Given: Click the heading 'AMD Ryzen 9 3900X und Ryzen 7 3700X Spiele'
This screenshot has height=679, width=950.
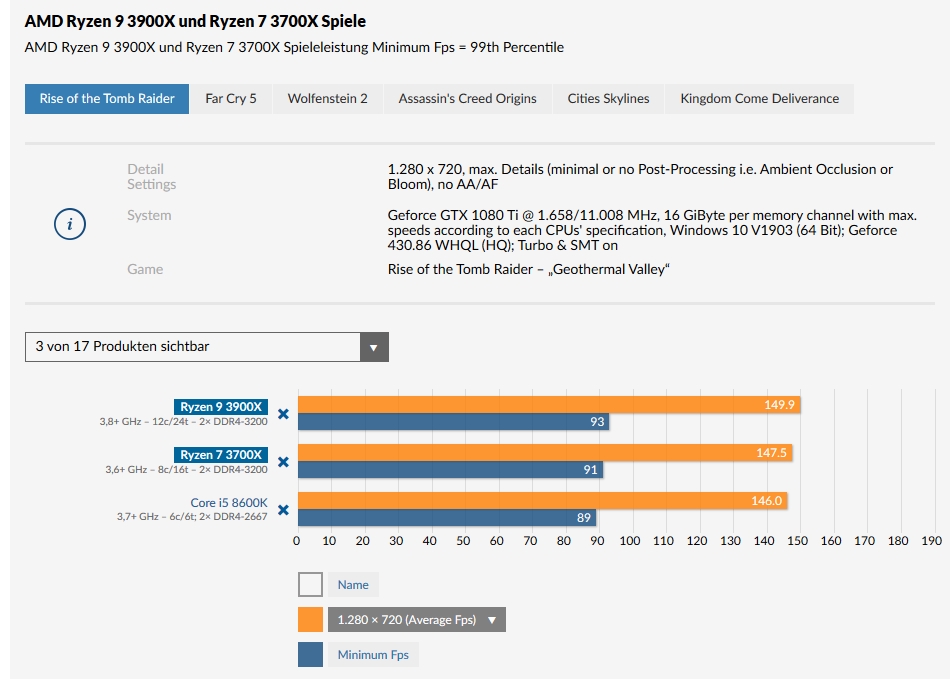Looking at the screenshot, I should (x=195, y=21).
